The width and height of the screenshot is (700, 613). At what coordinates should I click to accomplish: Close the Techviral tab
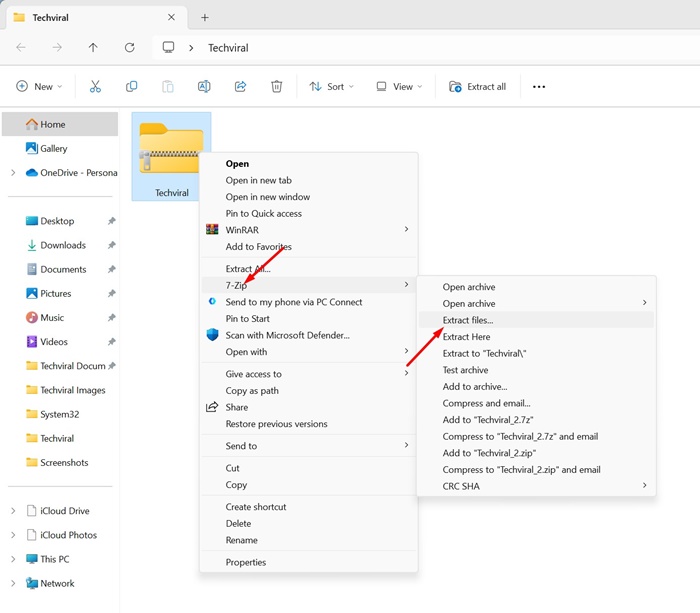click(171, 17)
